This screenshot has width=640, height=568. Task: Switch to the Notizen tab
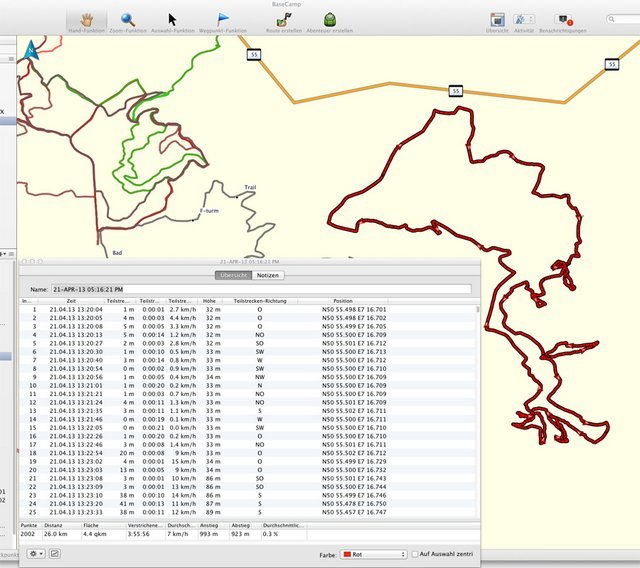[267, 275]
